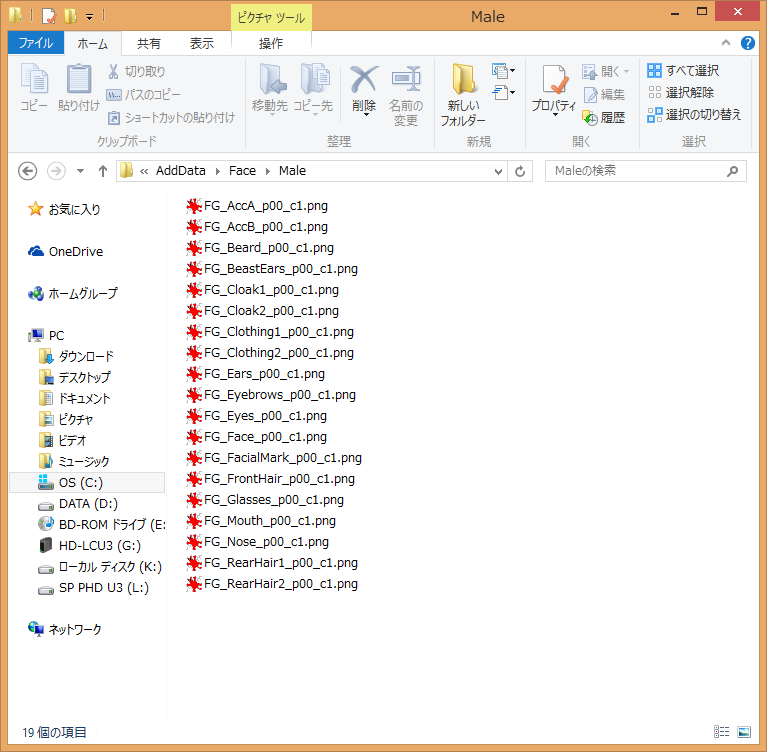The width and height of the screenshot is (767, 752).
Task: Switch to the Share (共有) tab
Action: click(x=148, y=44)
